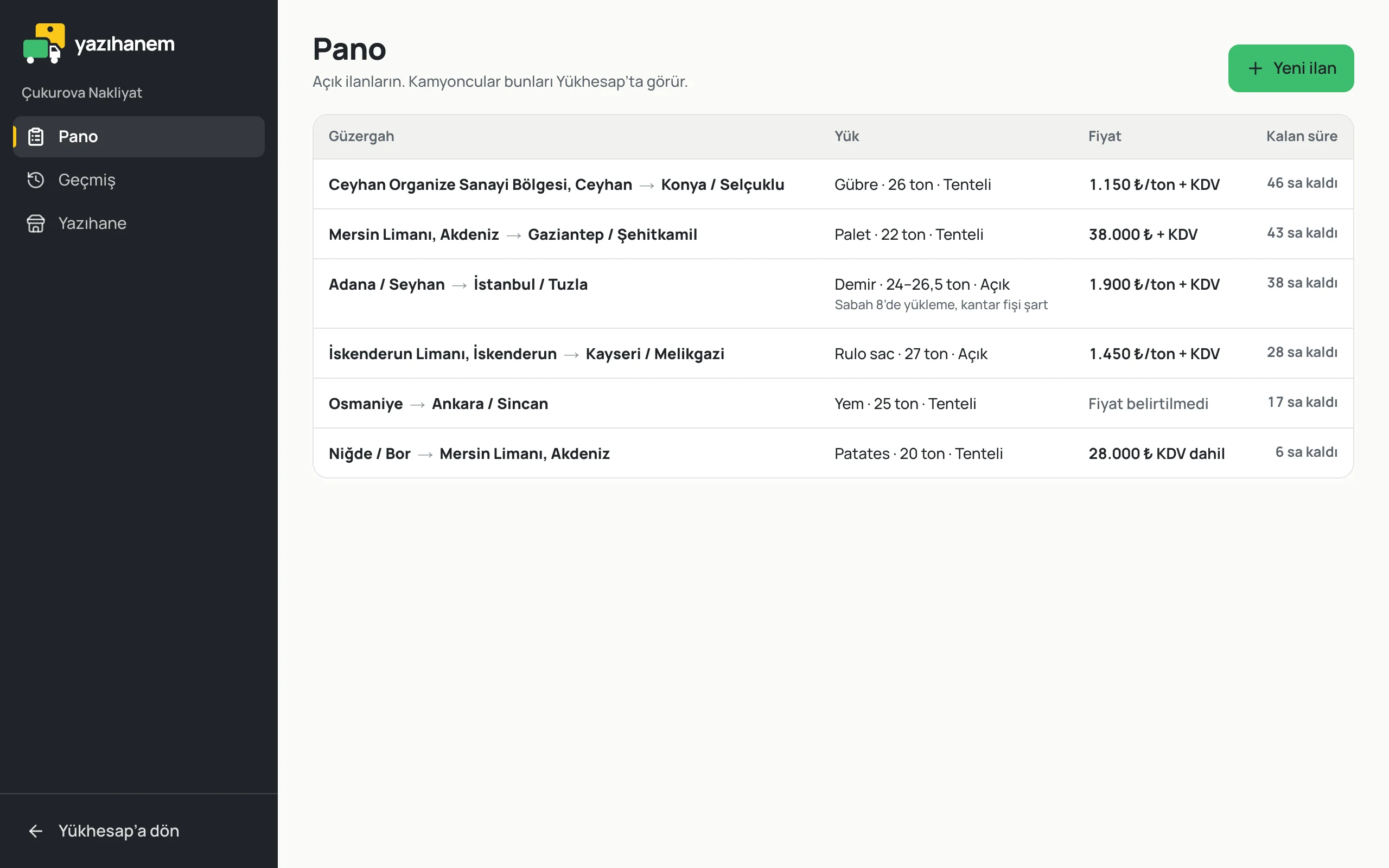Open the Adana / Seyhan to İstanbul route
Image resolution: width=1389 pixels, height=868 pixels.
(x=833, y=294)
